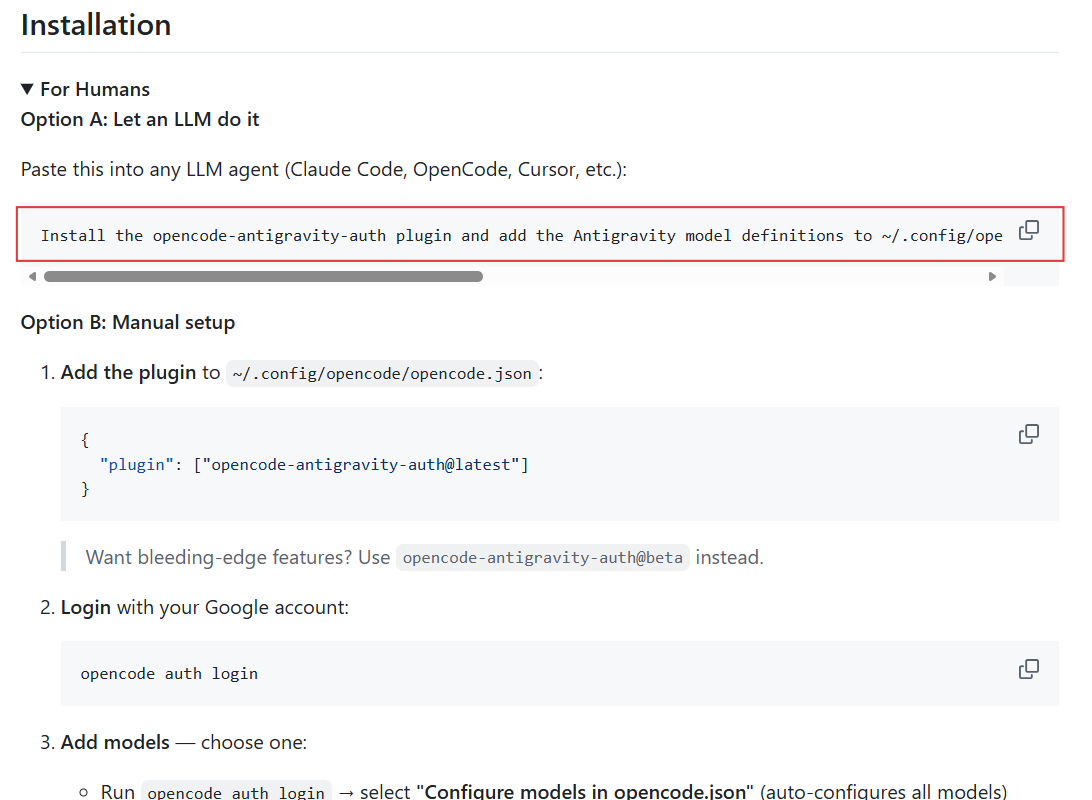The image size is (1092, 800).
Task: Click 'Add the plugin' bold text
Action: point(129,372)
